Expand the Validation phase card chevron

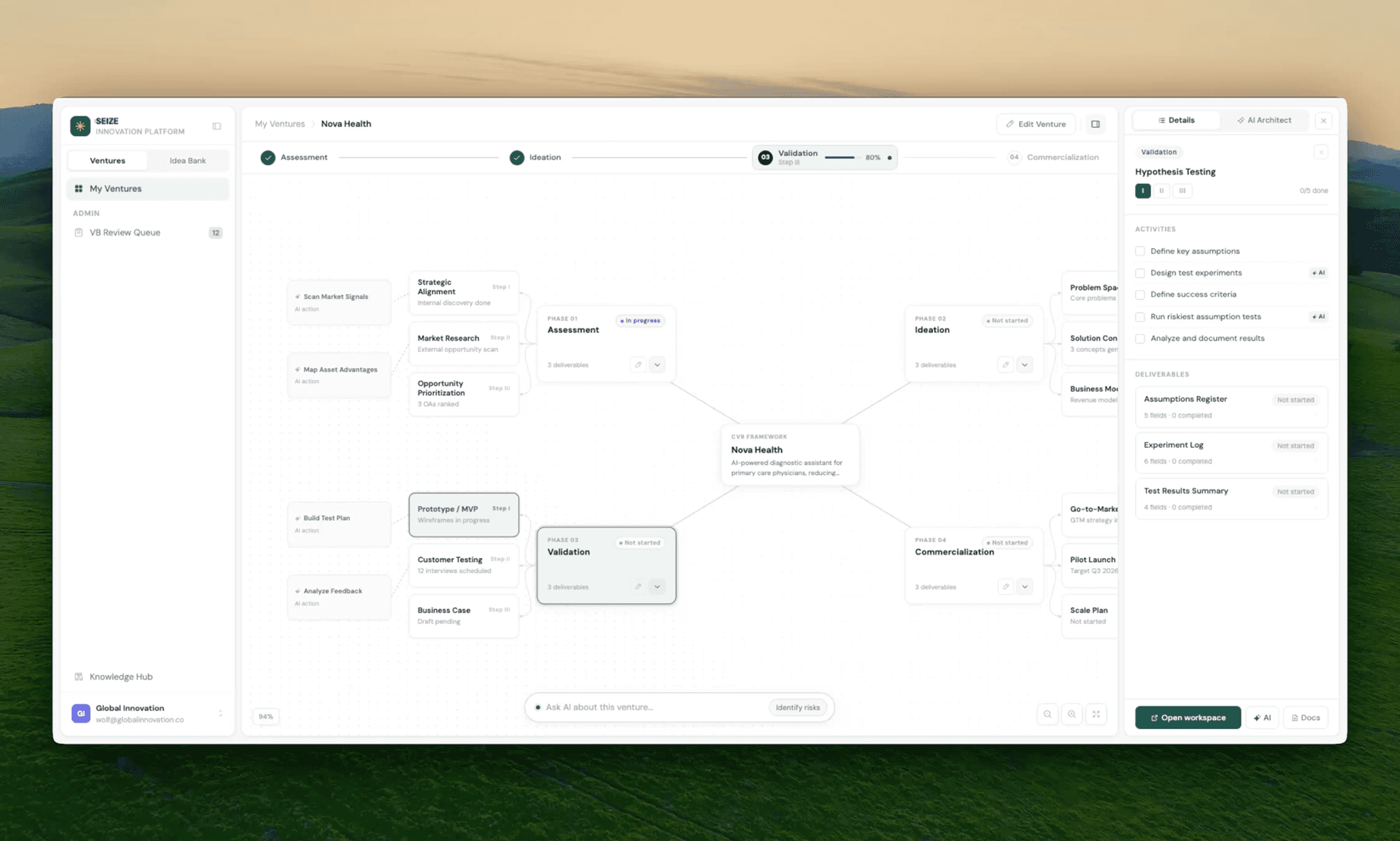[x=657, y=587]
